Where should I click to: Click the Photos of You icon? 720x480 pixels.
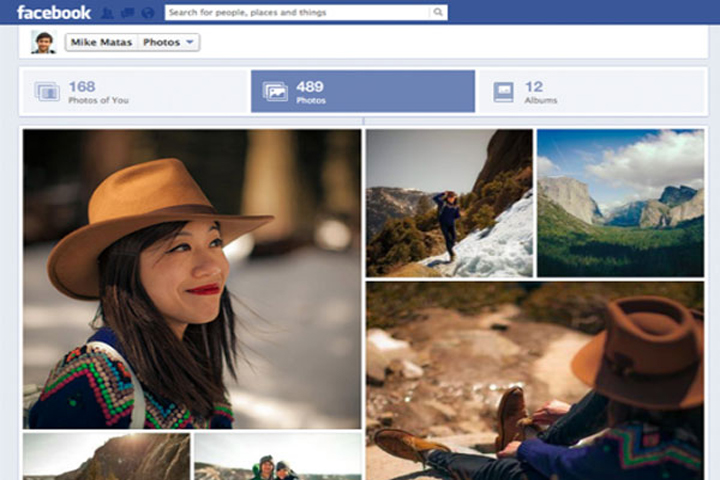pos(47,92)
